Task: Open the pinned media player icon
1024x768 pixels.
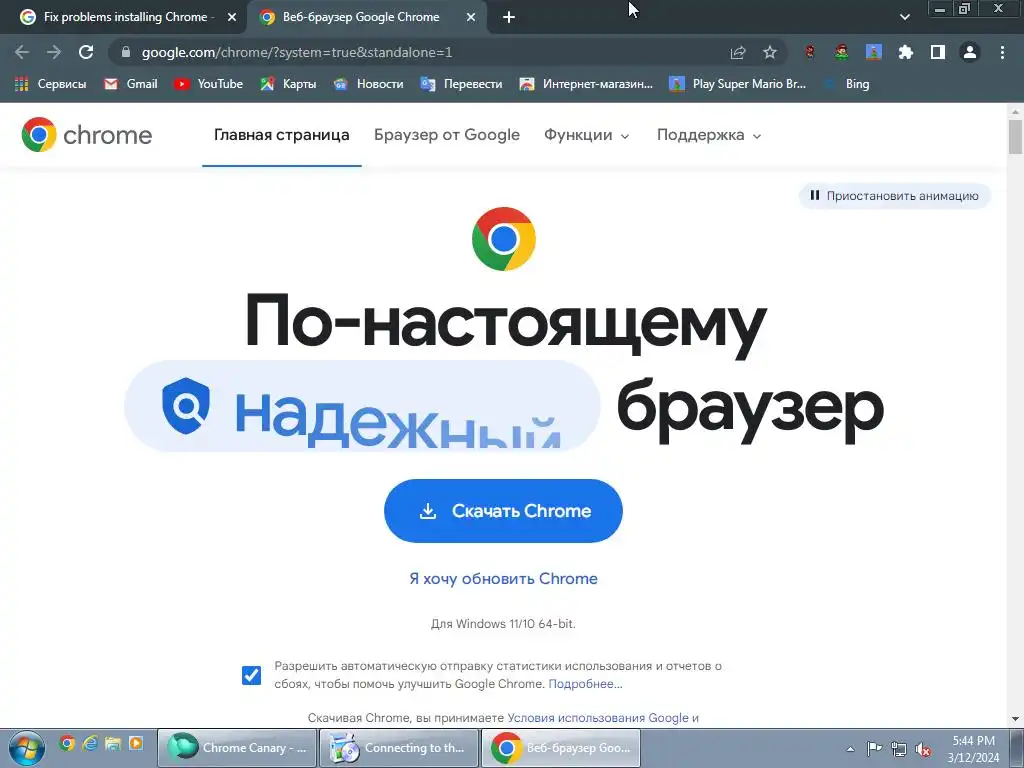Action: 136,743
